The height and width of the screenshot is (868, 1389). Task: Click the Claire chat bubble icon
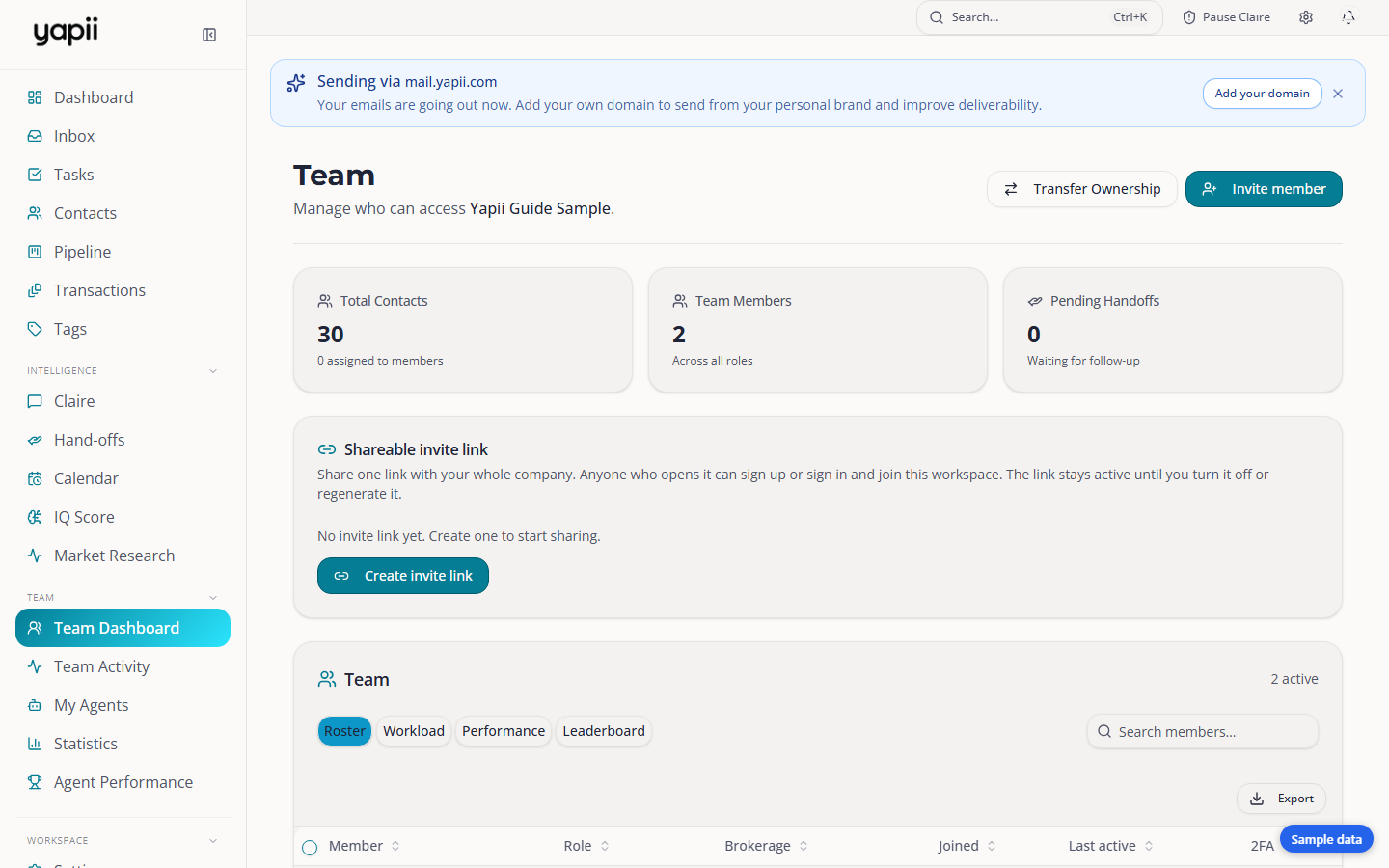[x=35, y=401]
